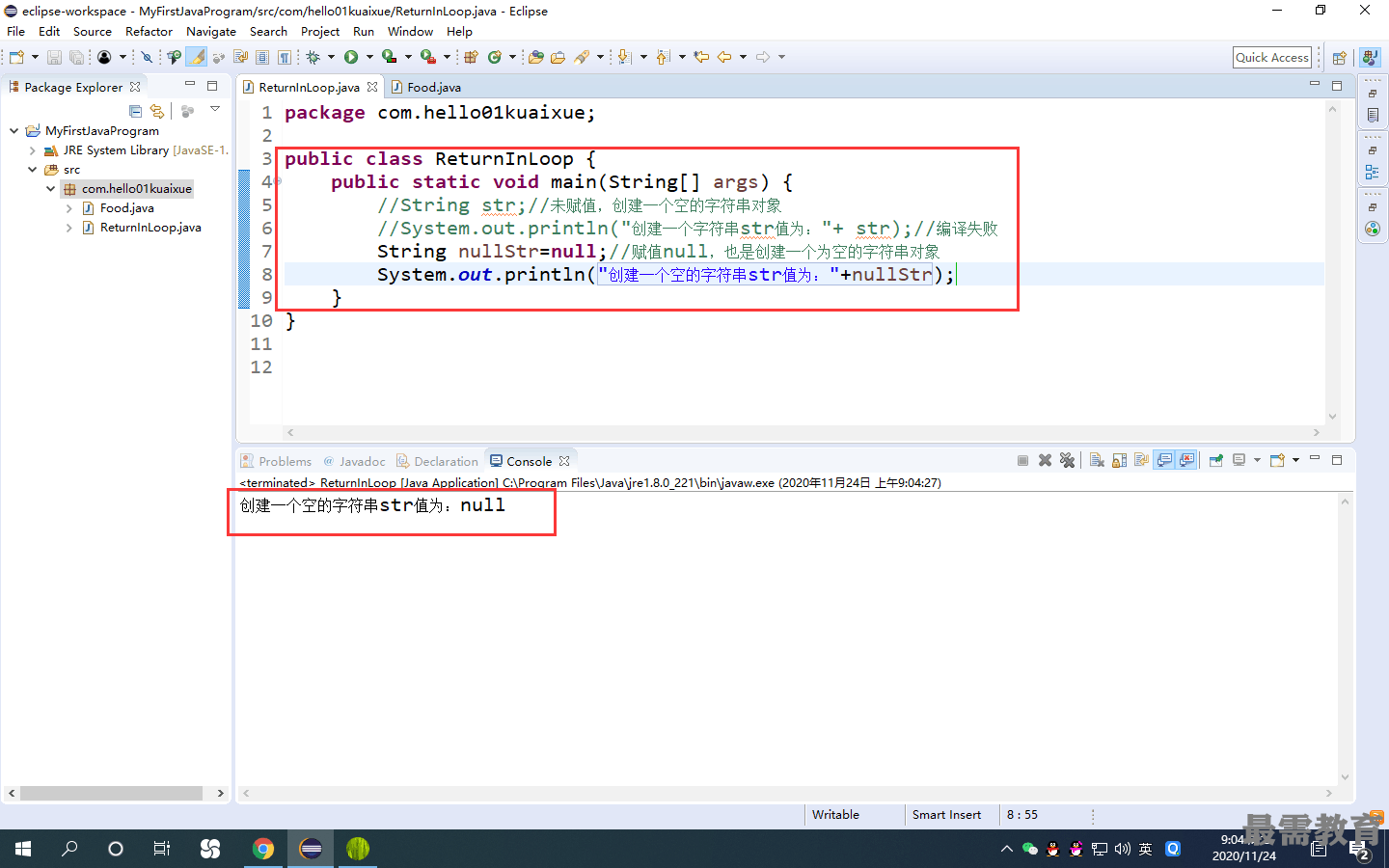Viewport: 1389px width, 868px height.
Task: Switch to the Problems tab
Action: [277, 461]
